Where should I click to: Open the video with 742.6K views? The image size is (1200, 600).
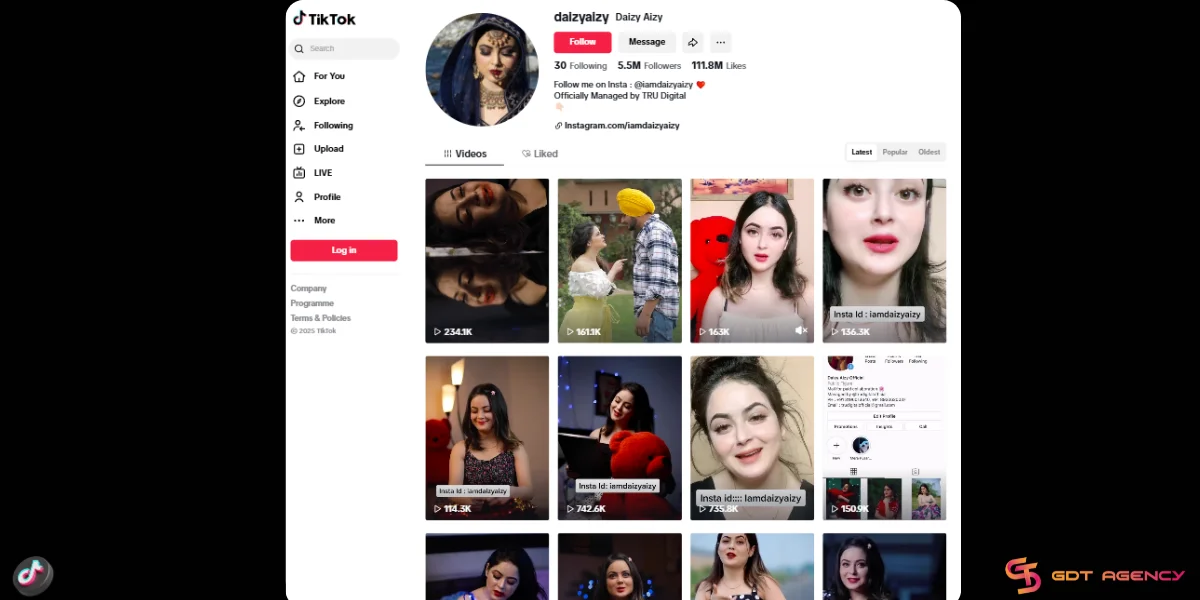[x=620, y=438]
